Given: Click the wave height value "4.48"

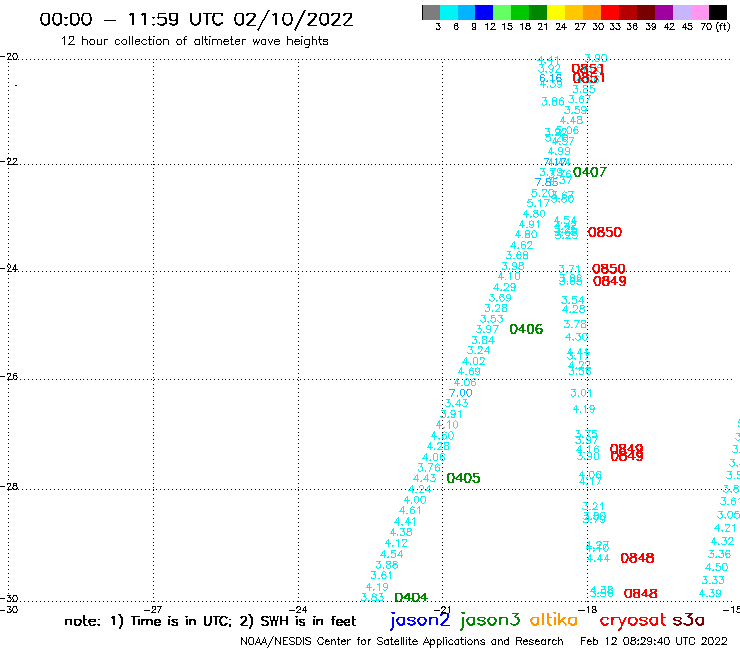Looking at the screenshot, I should [572, 120].
